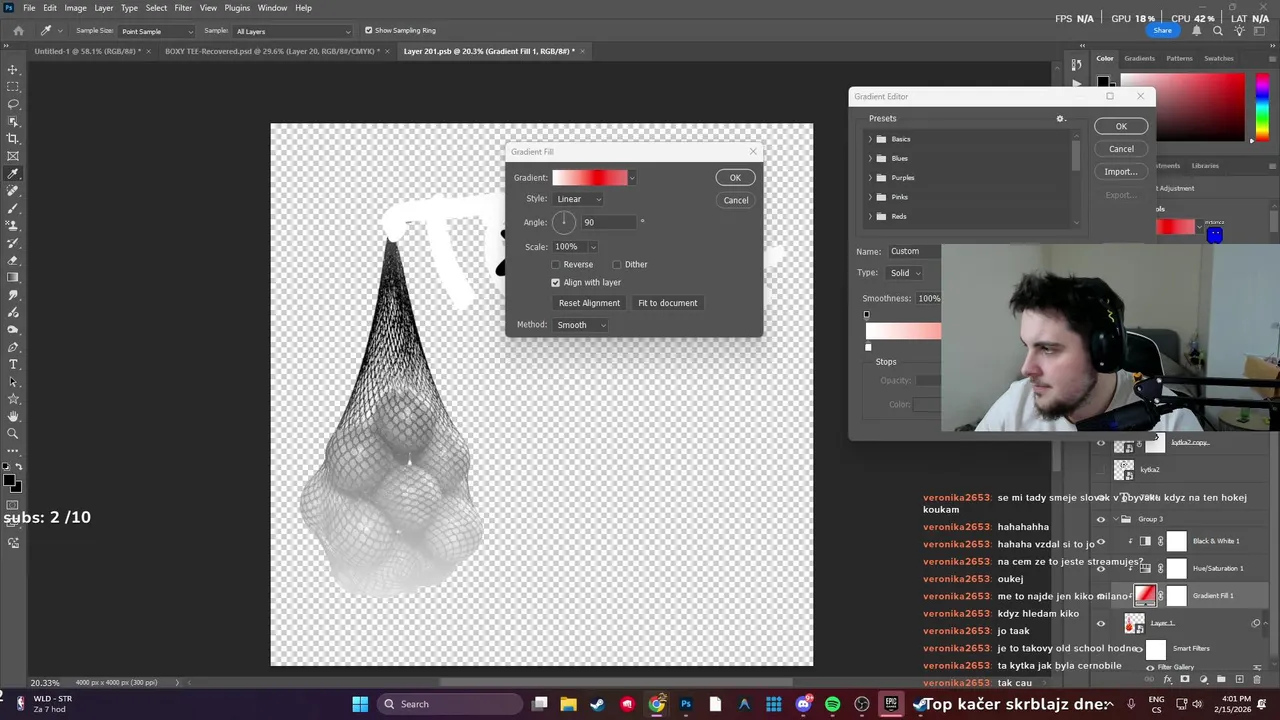
Task: Hide the Group 3 layer group
Action: click(x=1101, y=519)
